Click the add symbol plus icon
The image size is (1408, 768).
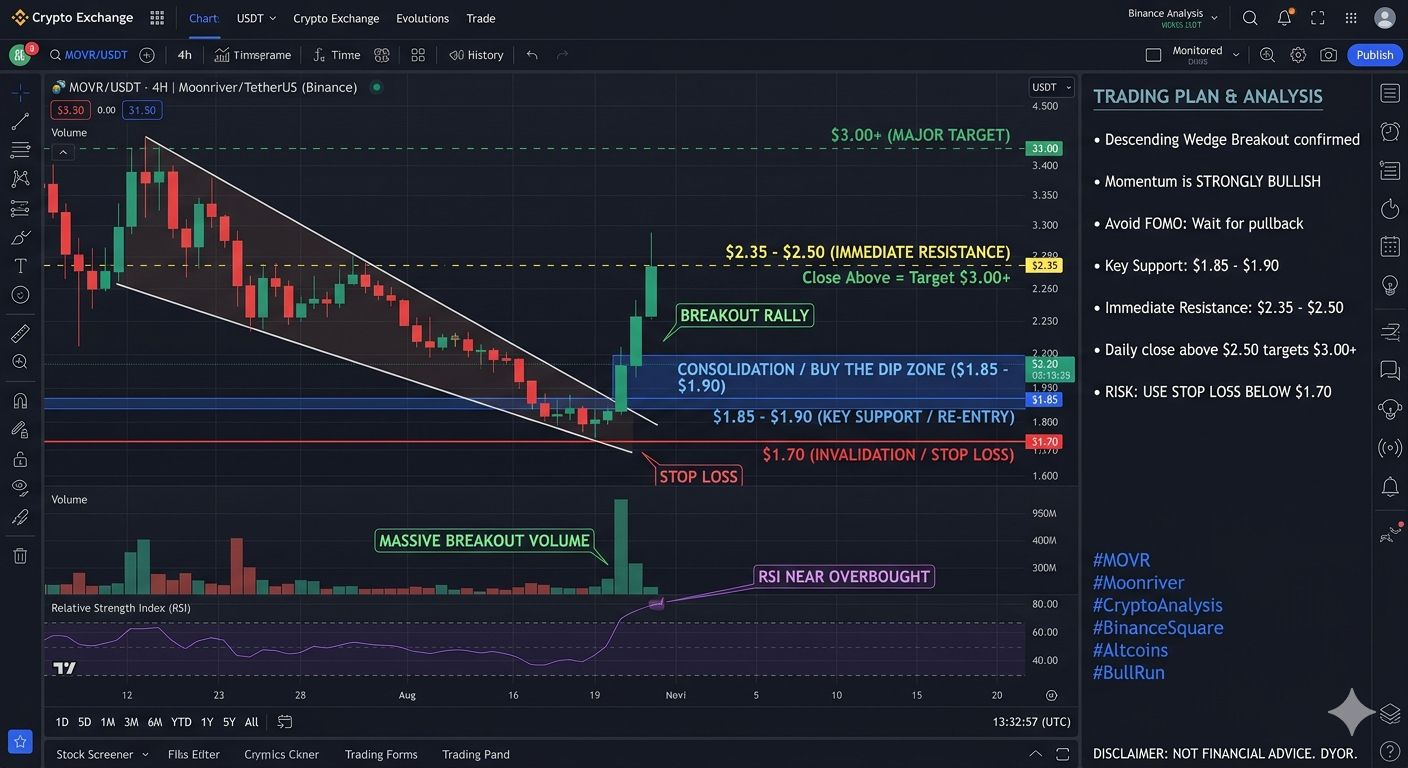(147, 55)
